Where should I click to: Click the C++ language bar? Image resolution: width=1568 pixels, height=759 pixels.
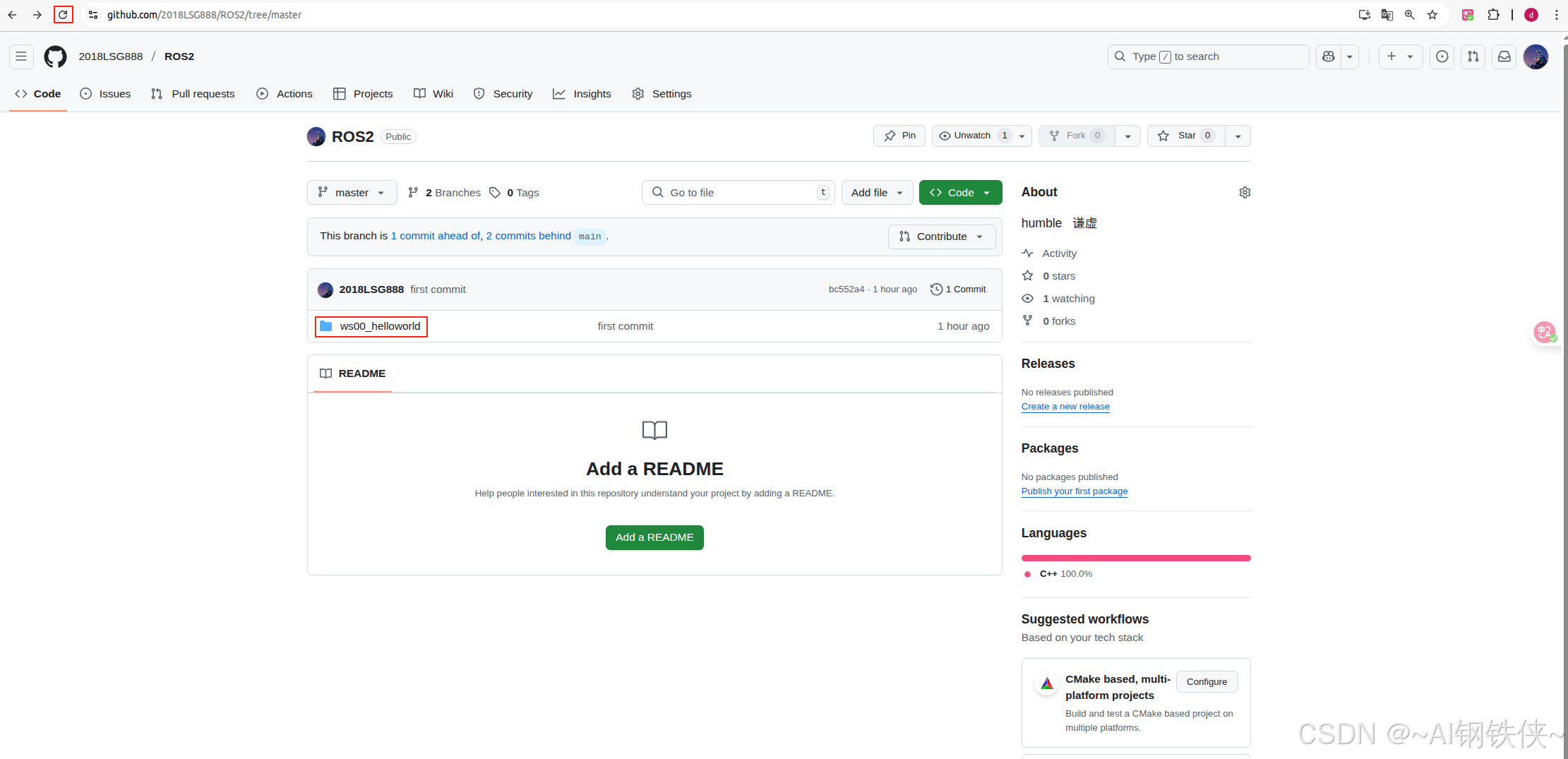pyautogui.click(x=1136, y=558)
